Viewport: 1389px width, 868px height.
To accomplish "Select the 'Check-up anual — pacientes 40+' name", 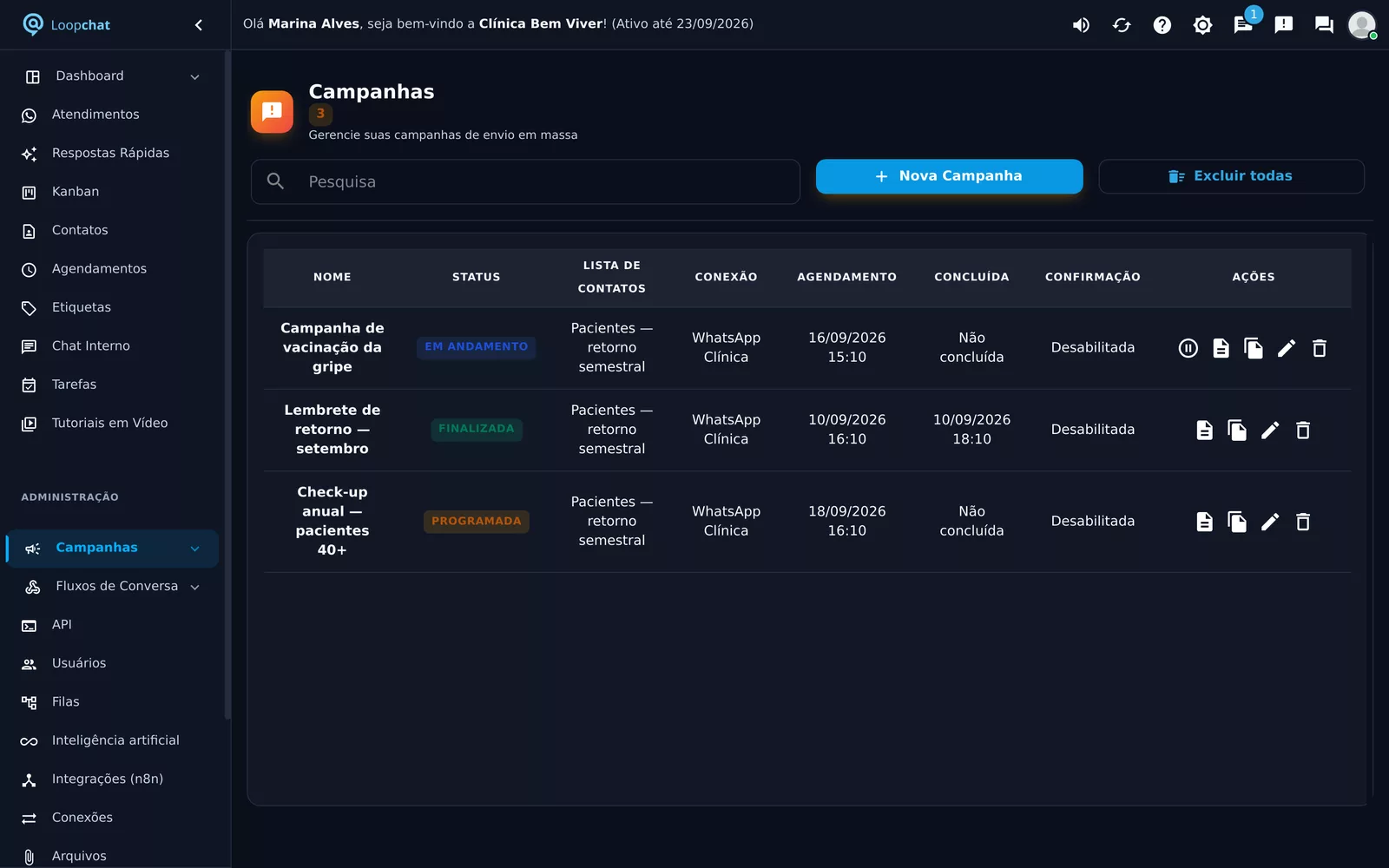I will tap(332, 521).
